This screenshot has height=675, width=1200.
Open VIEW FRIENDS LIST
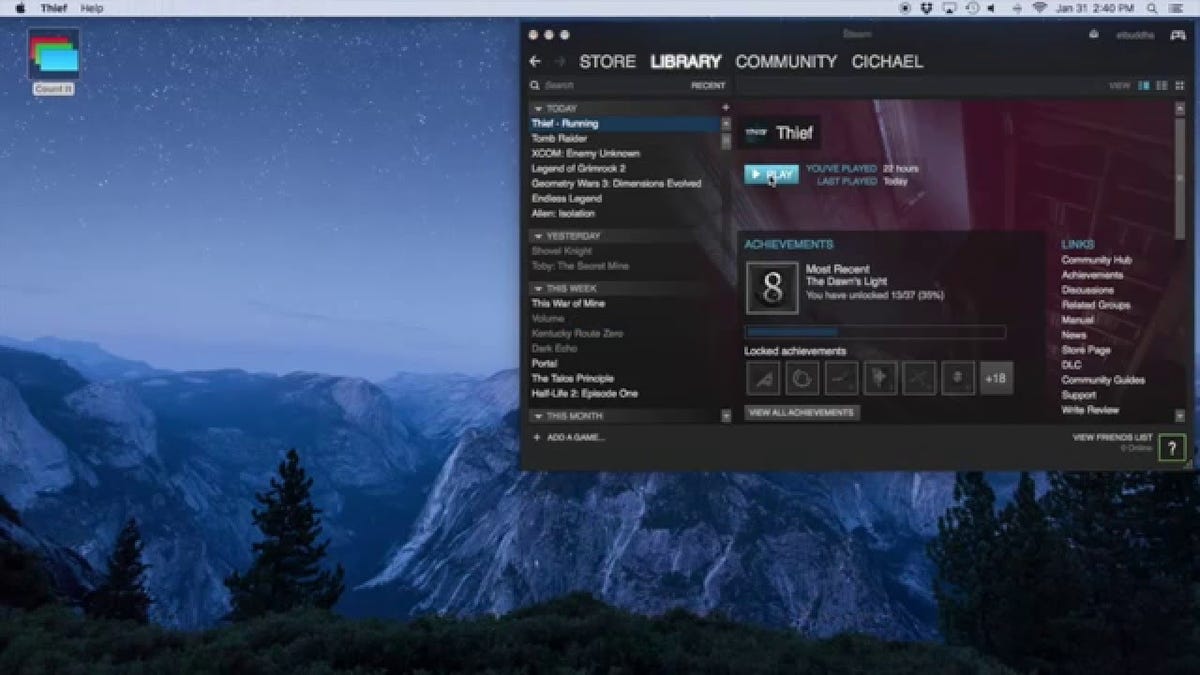1112,437
